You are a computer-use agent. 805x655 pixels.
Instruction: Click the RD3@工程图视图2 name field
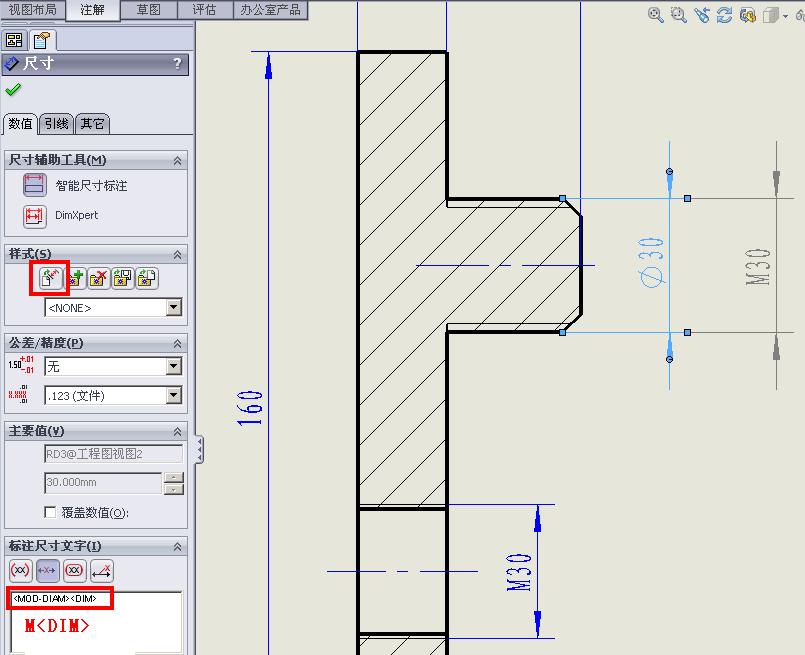pyautogui.click(x=113, y=454)
